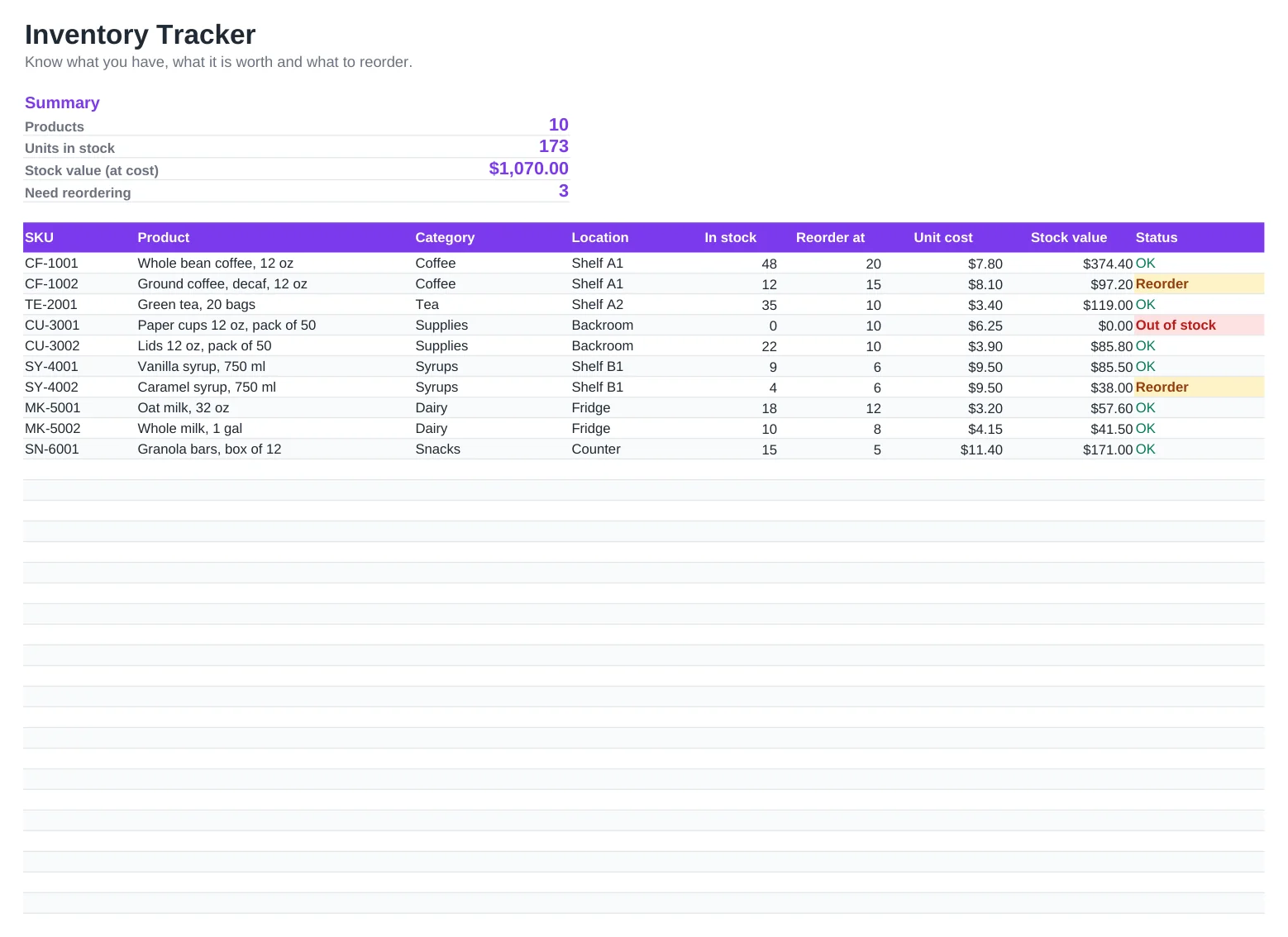
Task: Click the $11.40 unit cost cell
Action: tap(981, 449)
